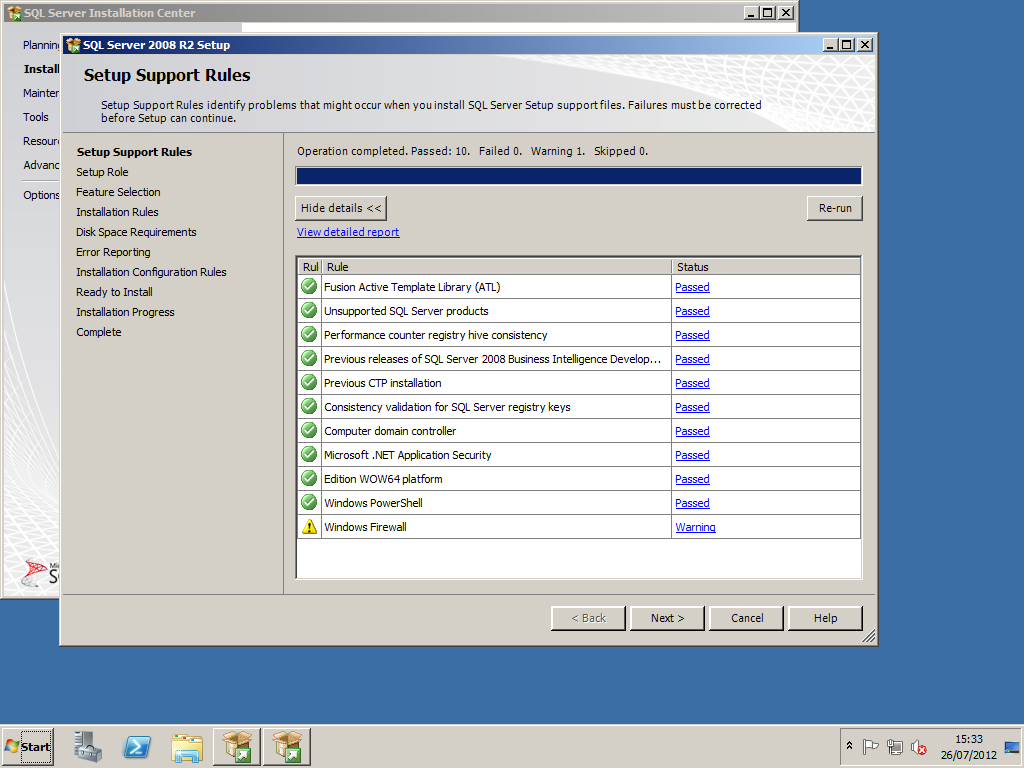Click the check icon for Microsoft .NET Application Security
1024x768 pixels.
point(309,455)
